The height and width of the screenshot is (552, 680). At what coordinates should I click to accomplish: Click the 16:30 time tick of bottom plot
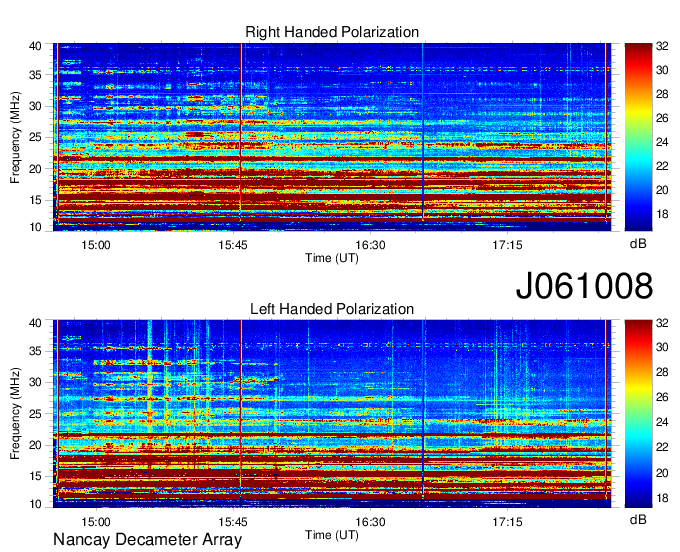tap(370, 522)
